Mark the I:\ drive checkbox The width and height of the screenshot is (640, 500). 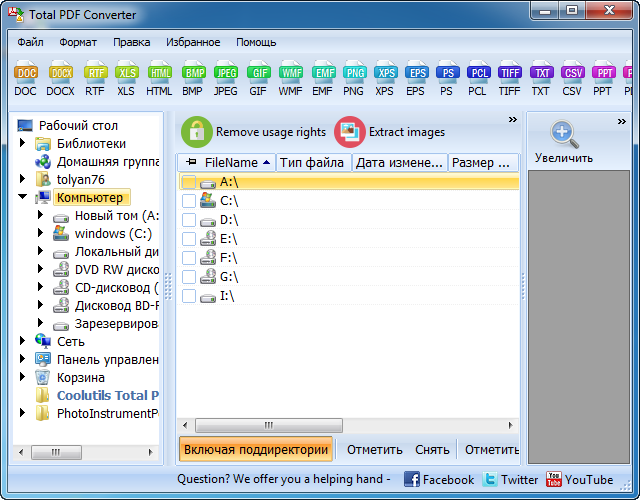189,296
